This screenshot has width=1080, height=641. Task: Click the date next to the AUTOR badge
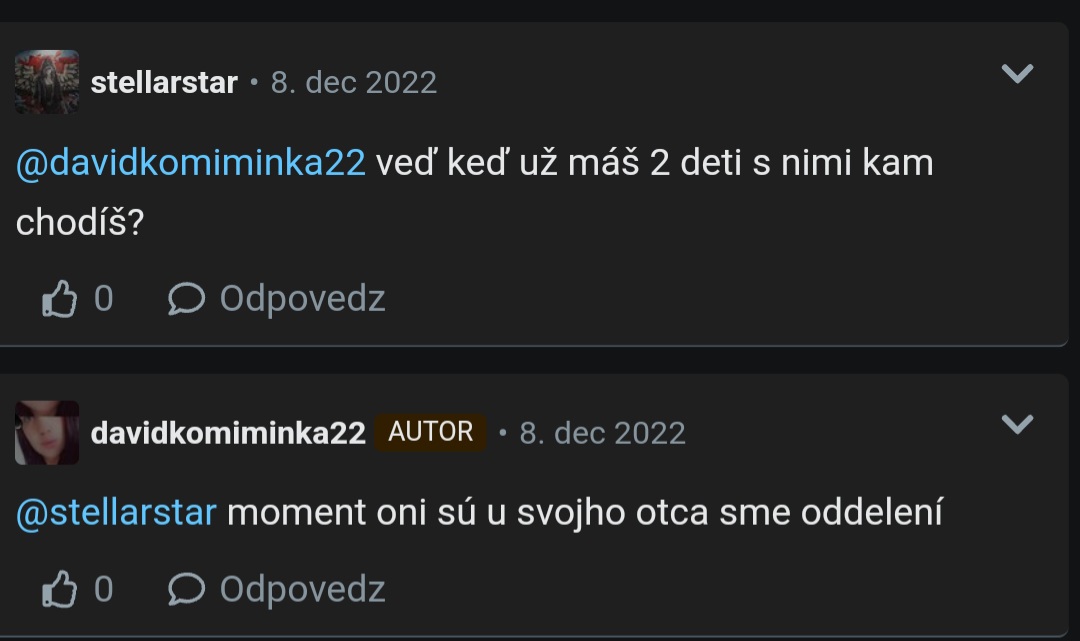click(602, 433)
